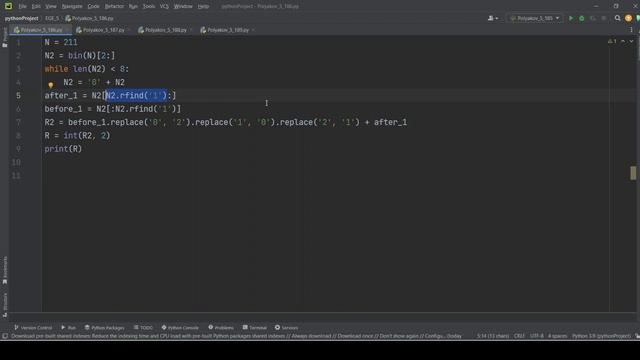Open the Services tool window
Screen dimensions: 640x360
coord(286,328)
